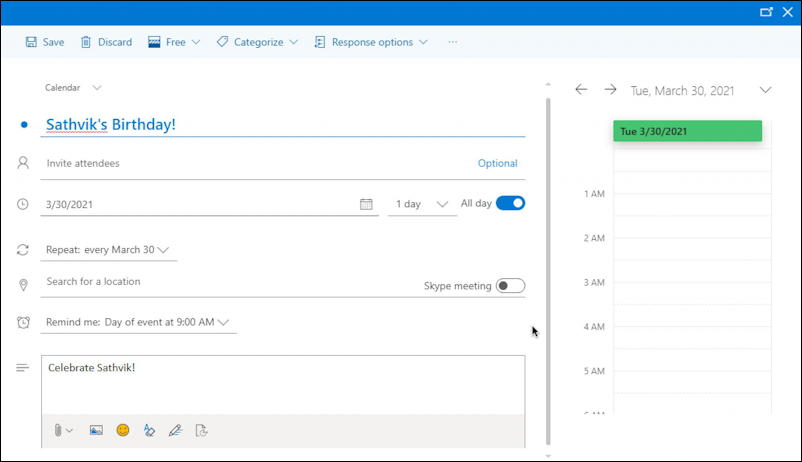The height and width of the screenshot is (462, 802).
Task: Close the event window
Action: tap(788, 12)
